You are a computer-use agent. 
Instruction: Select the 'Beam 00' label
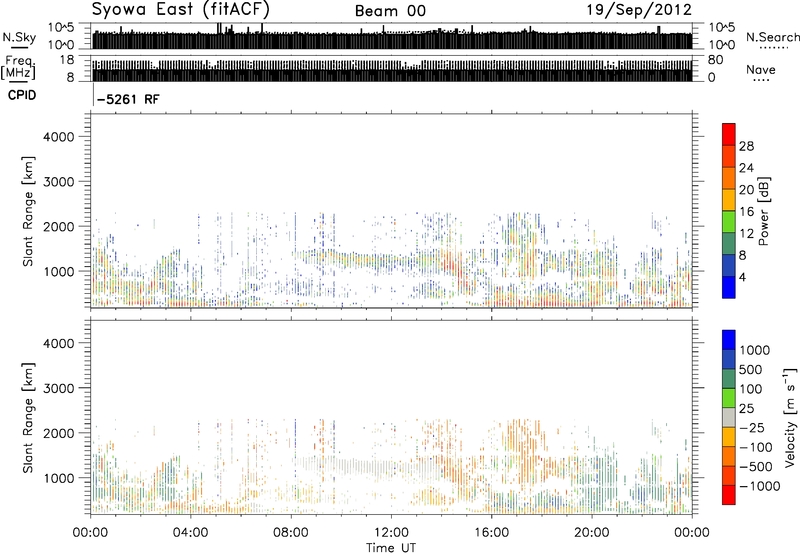coord(390,11)
